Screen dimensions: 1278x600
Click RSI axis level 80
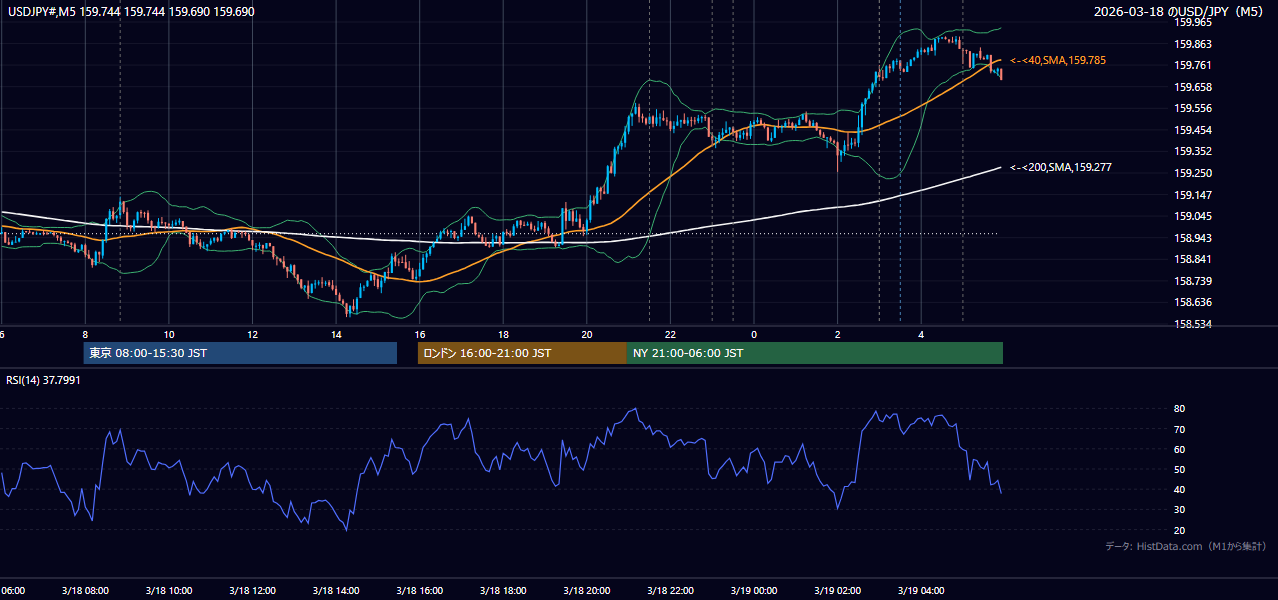[x=1179, y=409]
